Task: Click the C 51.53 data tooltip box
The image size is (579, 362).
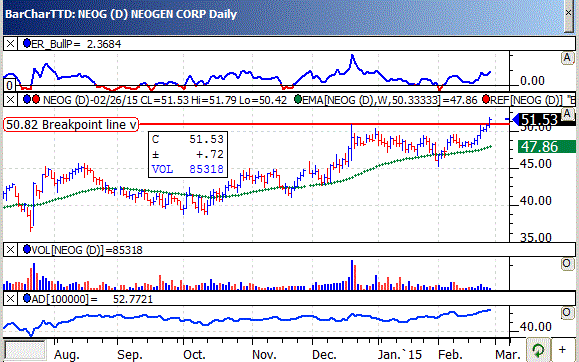Action: click(188, 154)
